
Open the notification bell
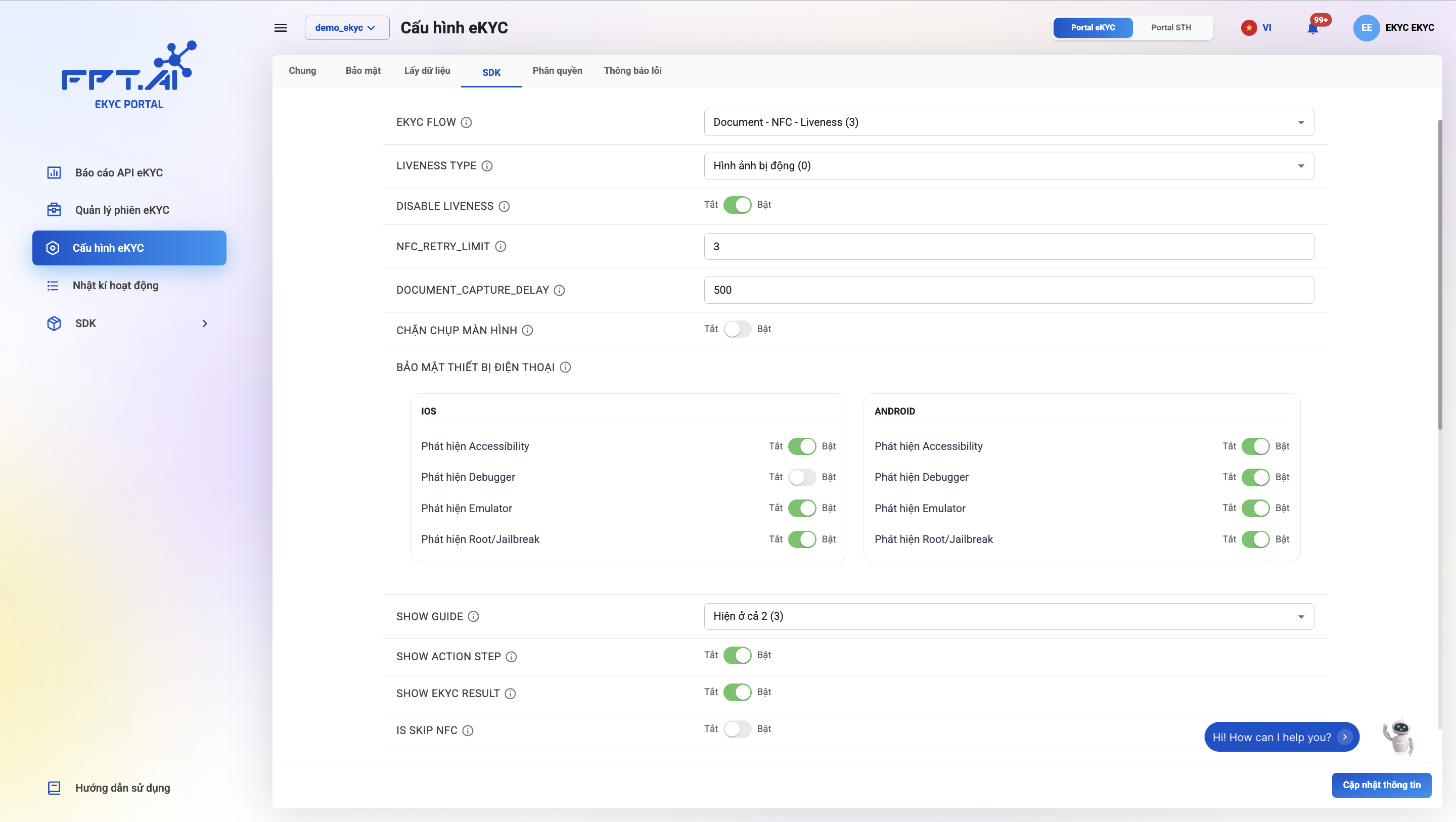pyautogui.click(x=1313, y=28)
